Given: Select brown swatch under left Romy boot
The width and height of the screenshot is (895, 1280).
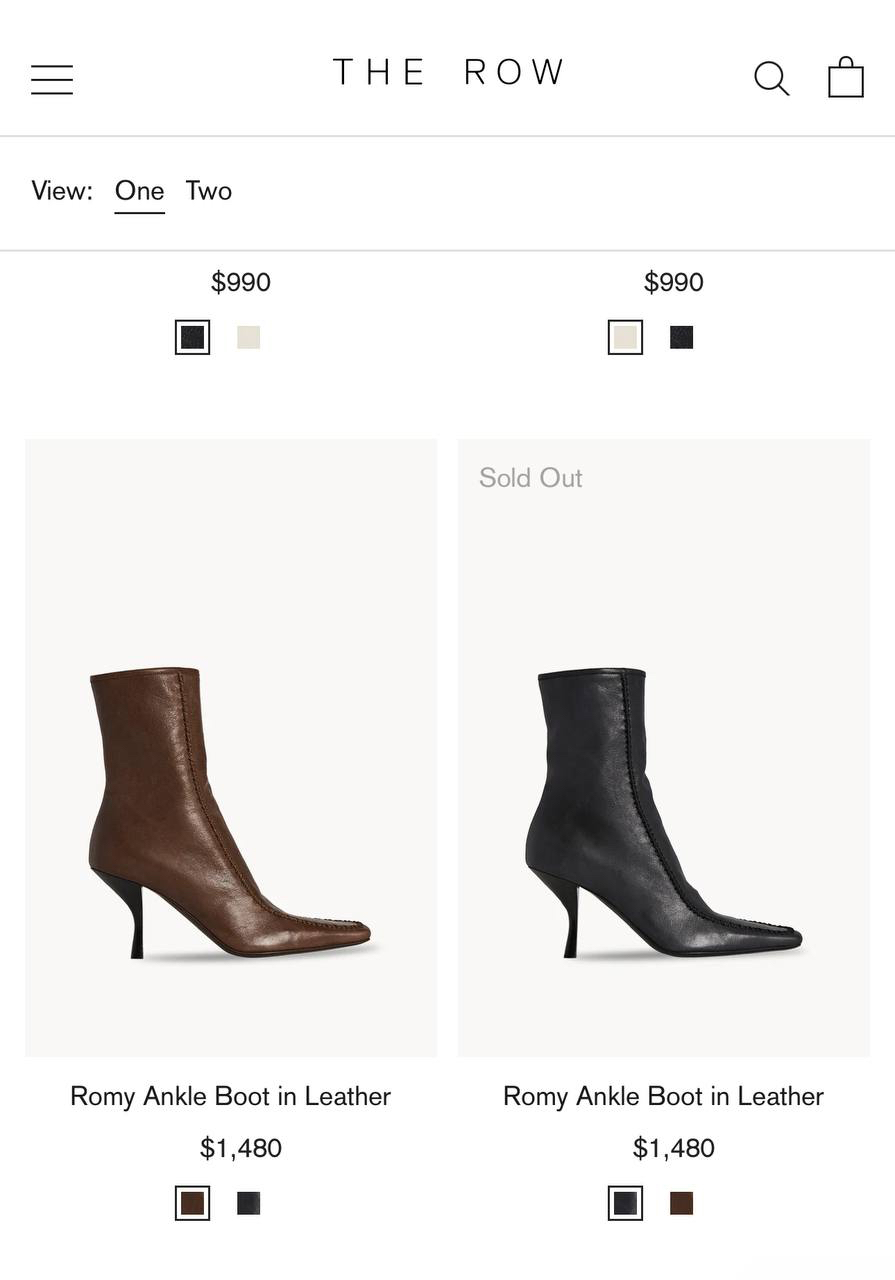Looking at the screenshot, I should (x=193, y=1203).
